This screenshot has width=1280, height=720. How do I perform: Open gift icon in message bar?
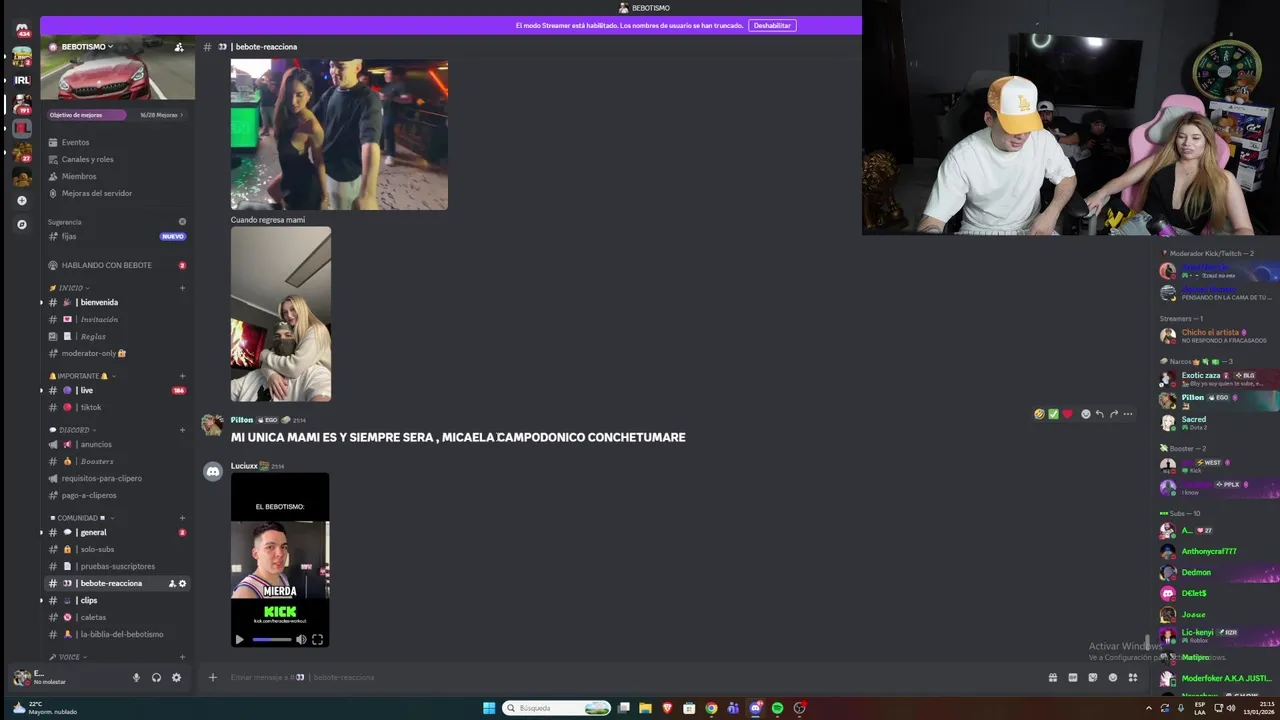click(1052, 677)
